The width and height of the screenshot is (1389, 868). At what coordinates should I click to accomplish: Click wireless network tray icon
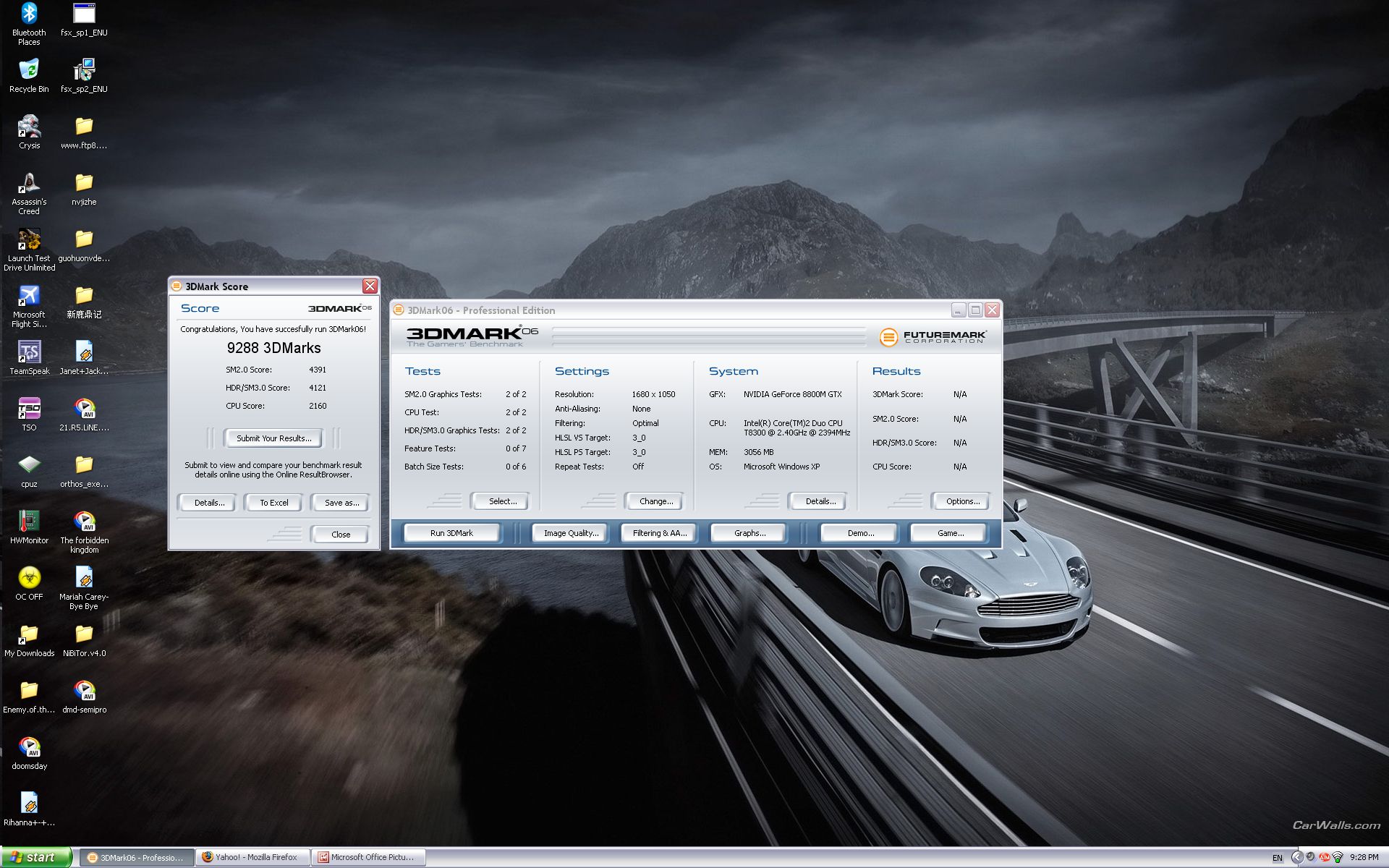1338,858
